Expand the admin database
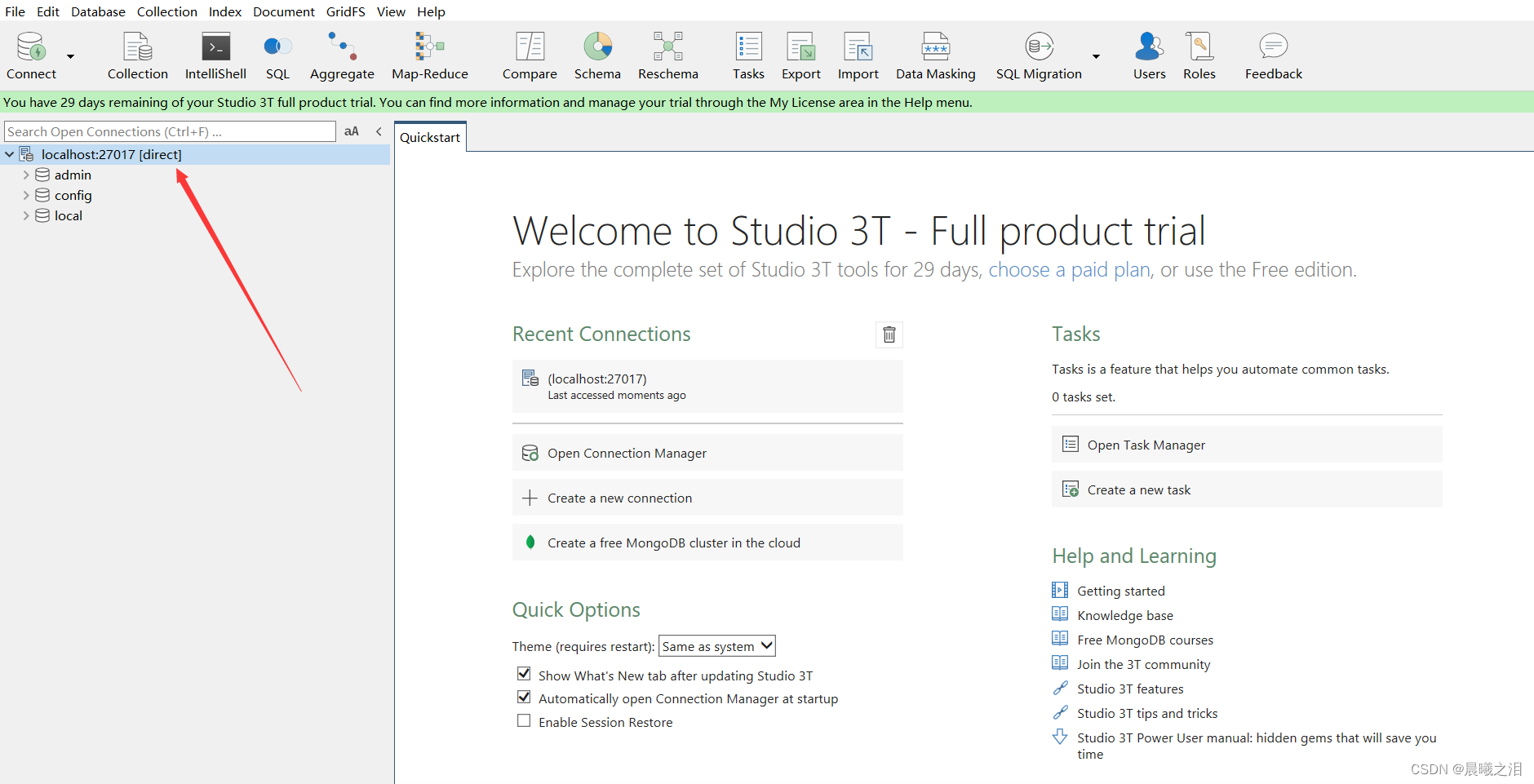 coord(25,174)
